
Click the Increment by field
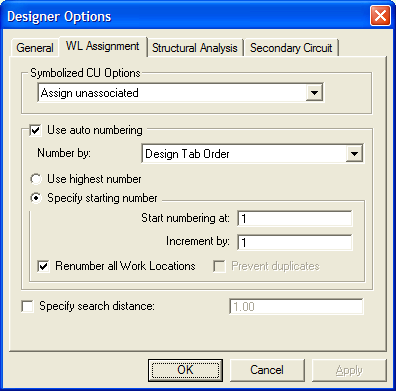(295, 242)
